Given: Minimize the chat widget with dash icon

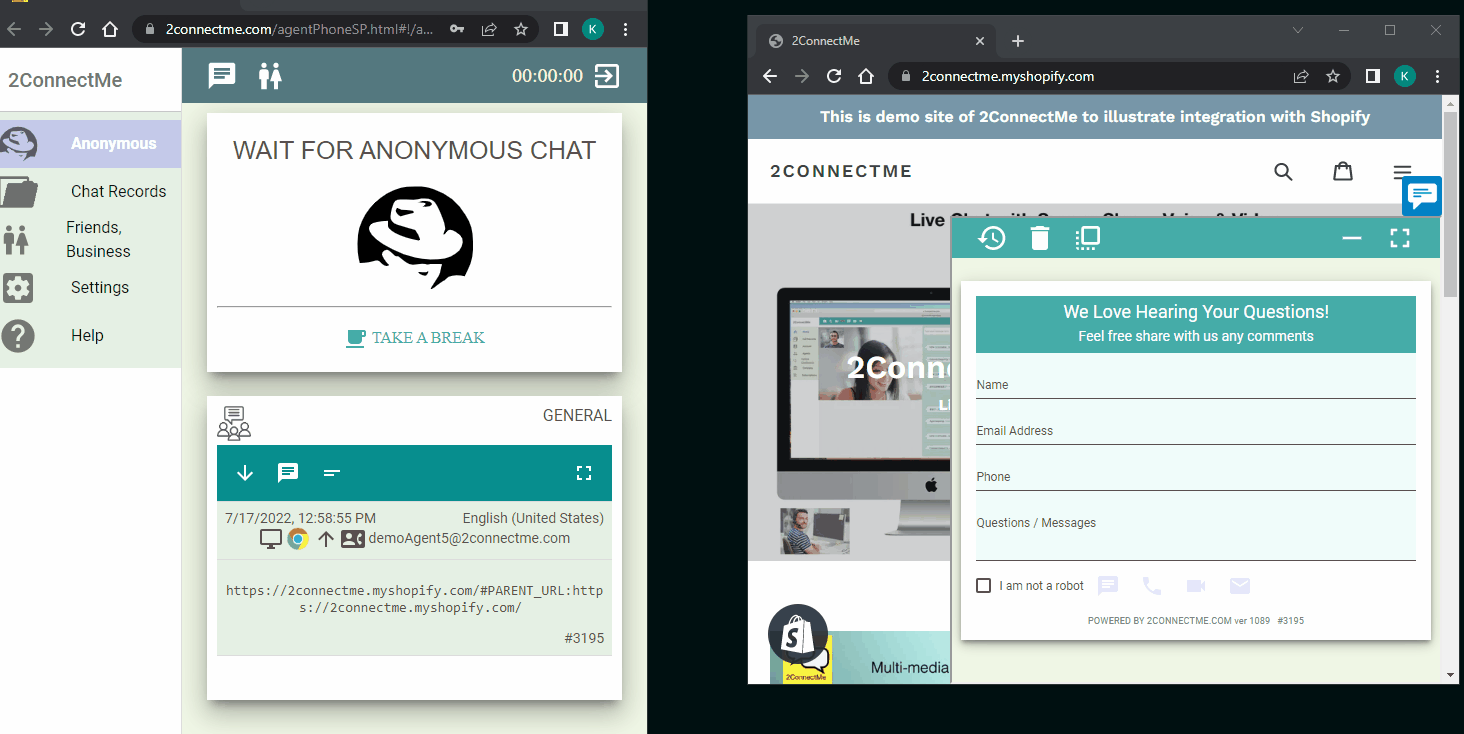Looking at the screenshot, I should (1352, 238).
